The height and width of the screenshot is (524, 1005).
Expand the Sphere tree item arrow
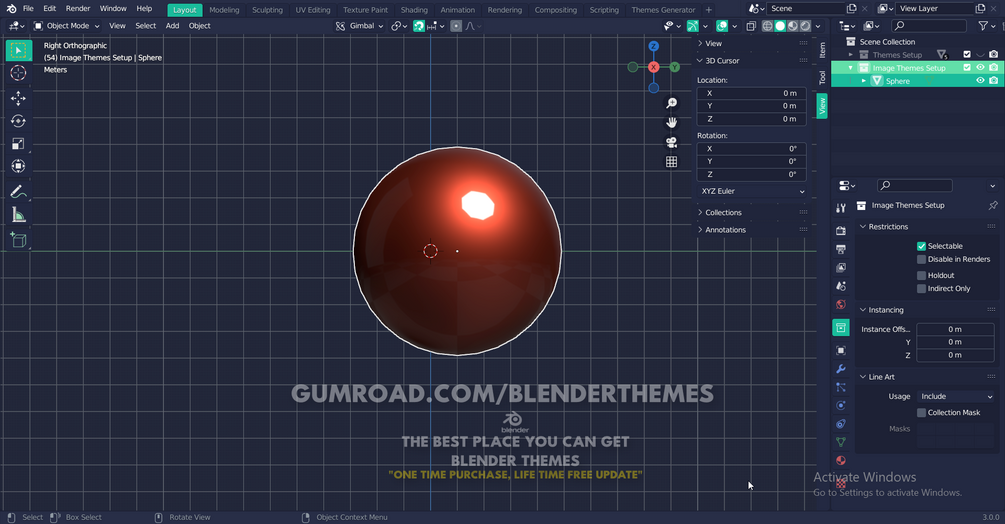pyautogui.click(x=863, y=81)
